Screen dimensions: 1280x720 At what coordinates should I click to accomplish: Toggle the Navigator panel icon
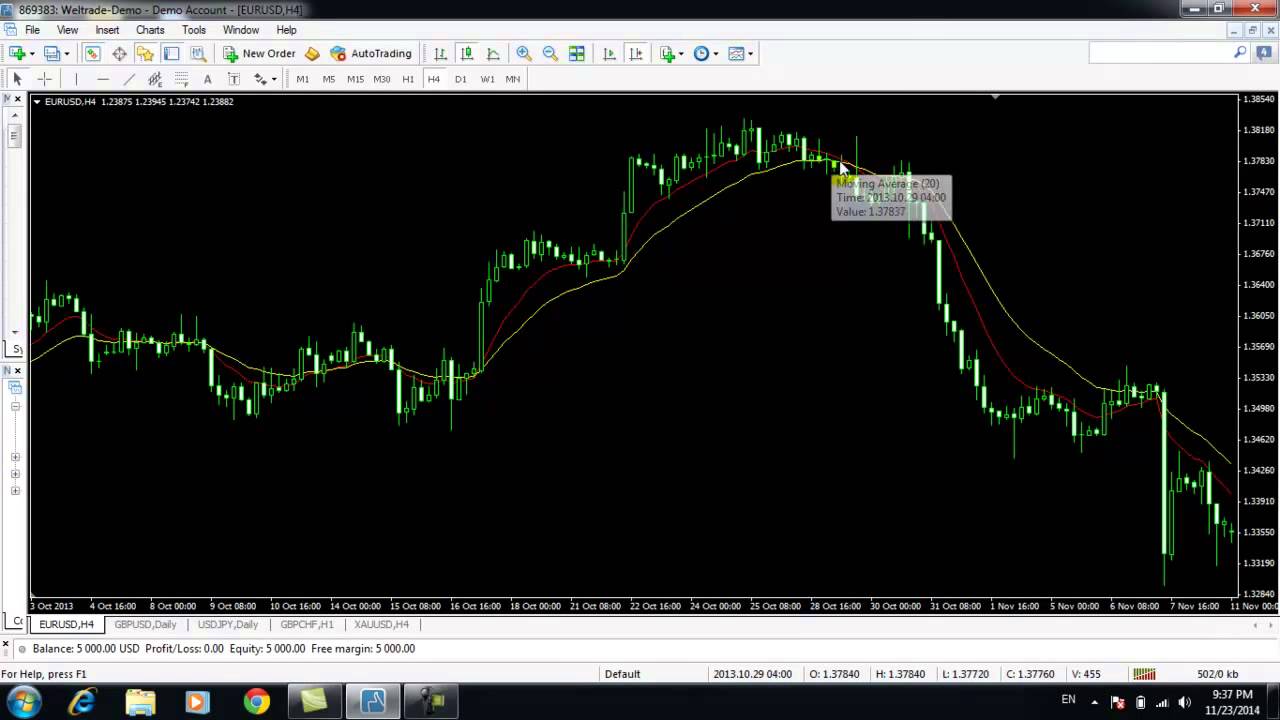145,53
